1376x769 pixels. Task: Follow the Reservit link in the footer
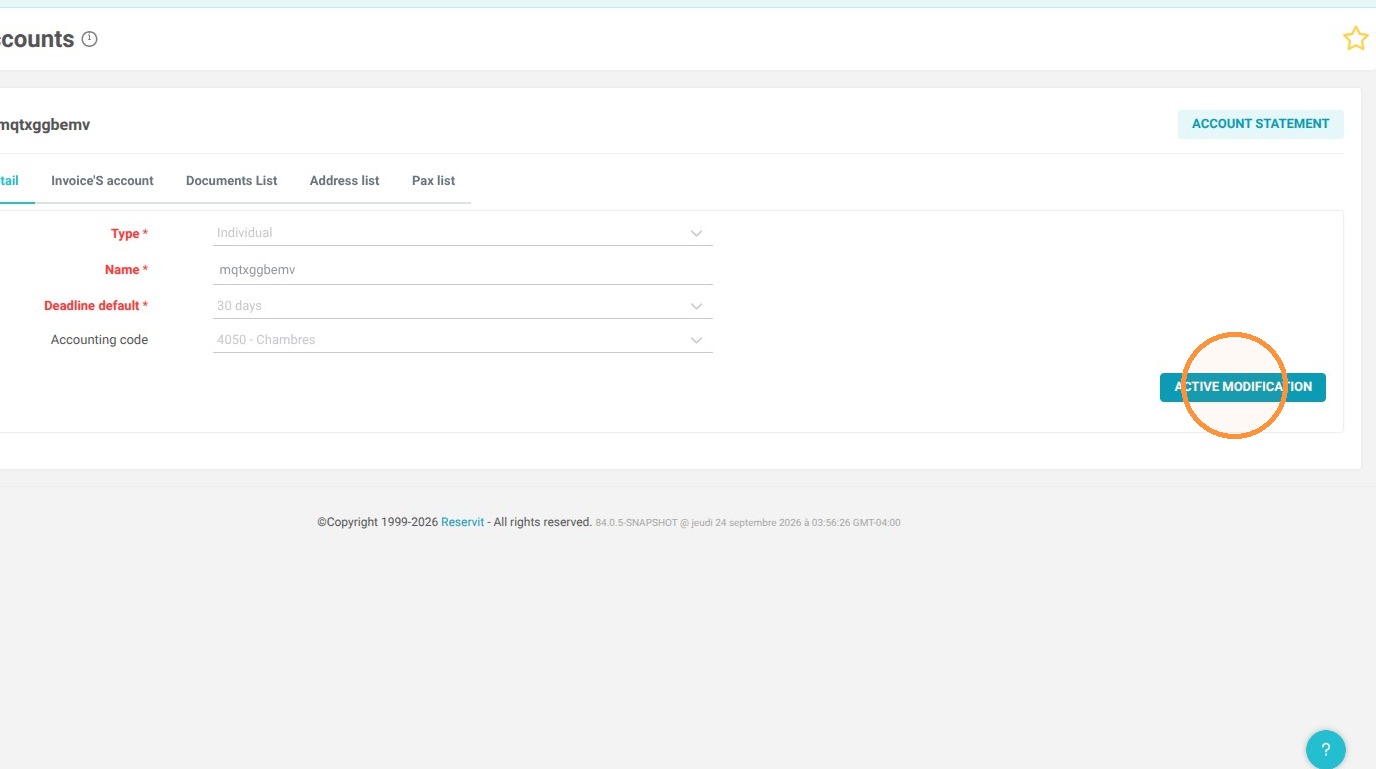click(462, 522)
